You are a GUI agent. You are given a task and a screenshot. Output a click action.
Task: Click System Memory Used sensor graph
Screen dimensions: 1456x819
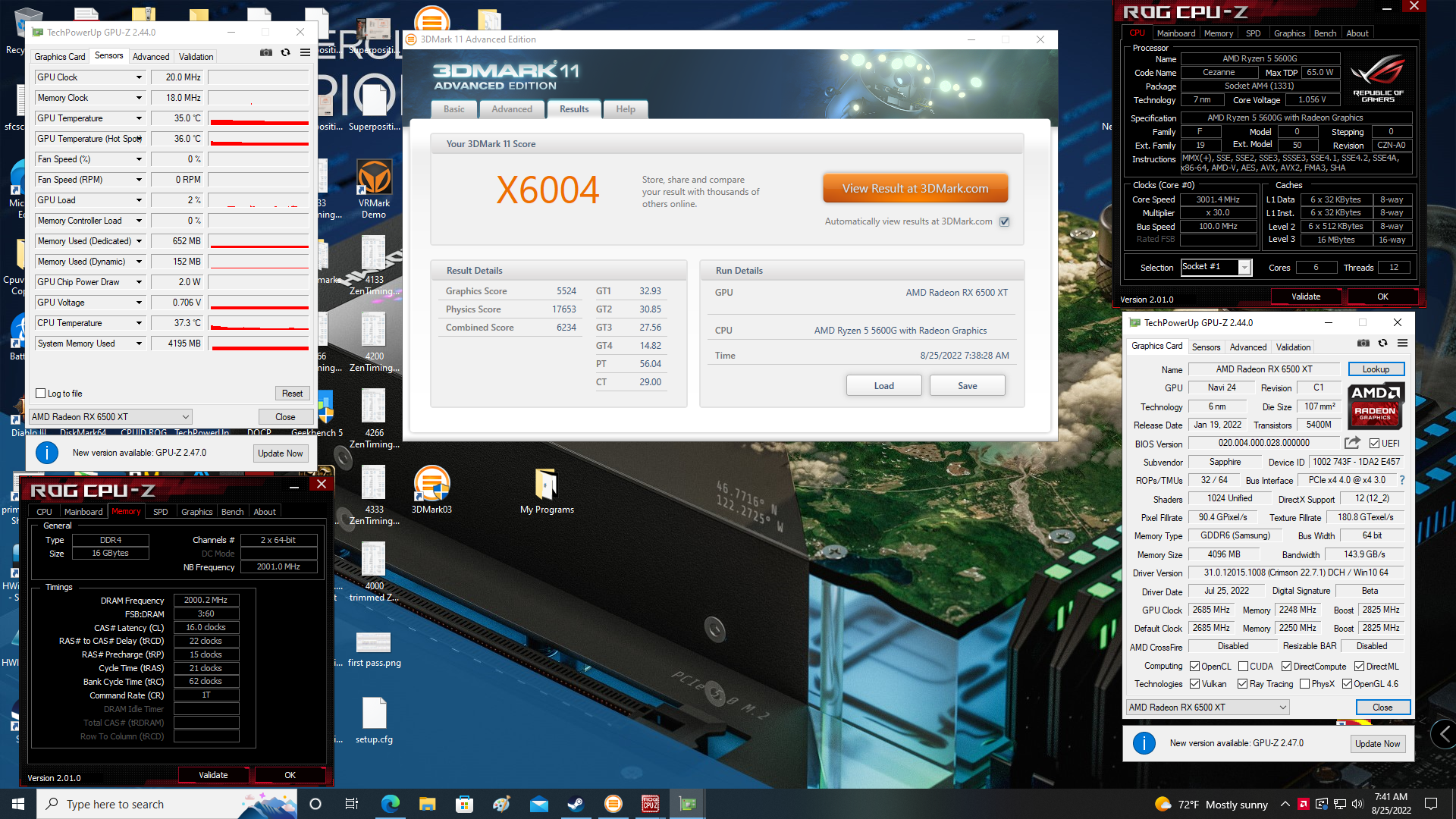tap(259, 344)
